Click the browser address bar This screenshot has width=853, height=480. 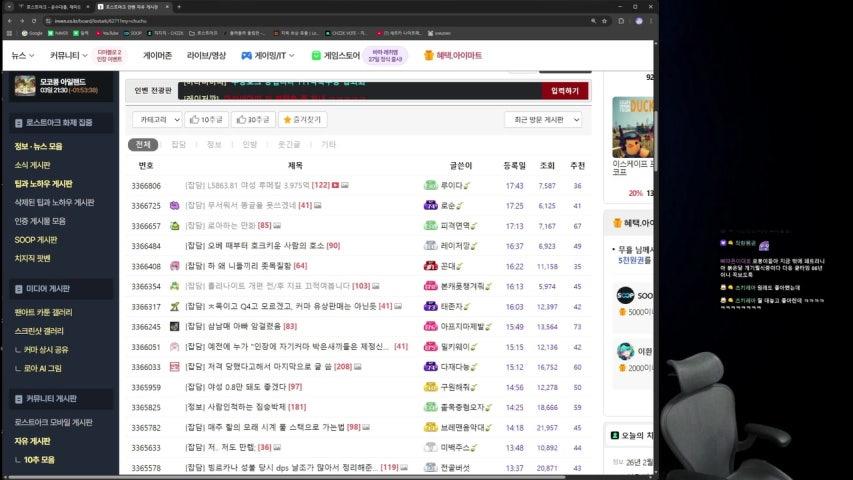click(x=316, y=21)
